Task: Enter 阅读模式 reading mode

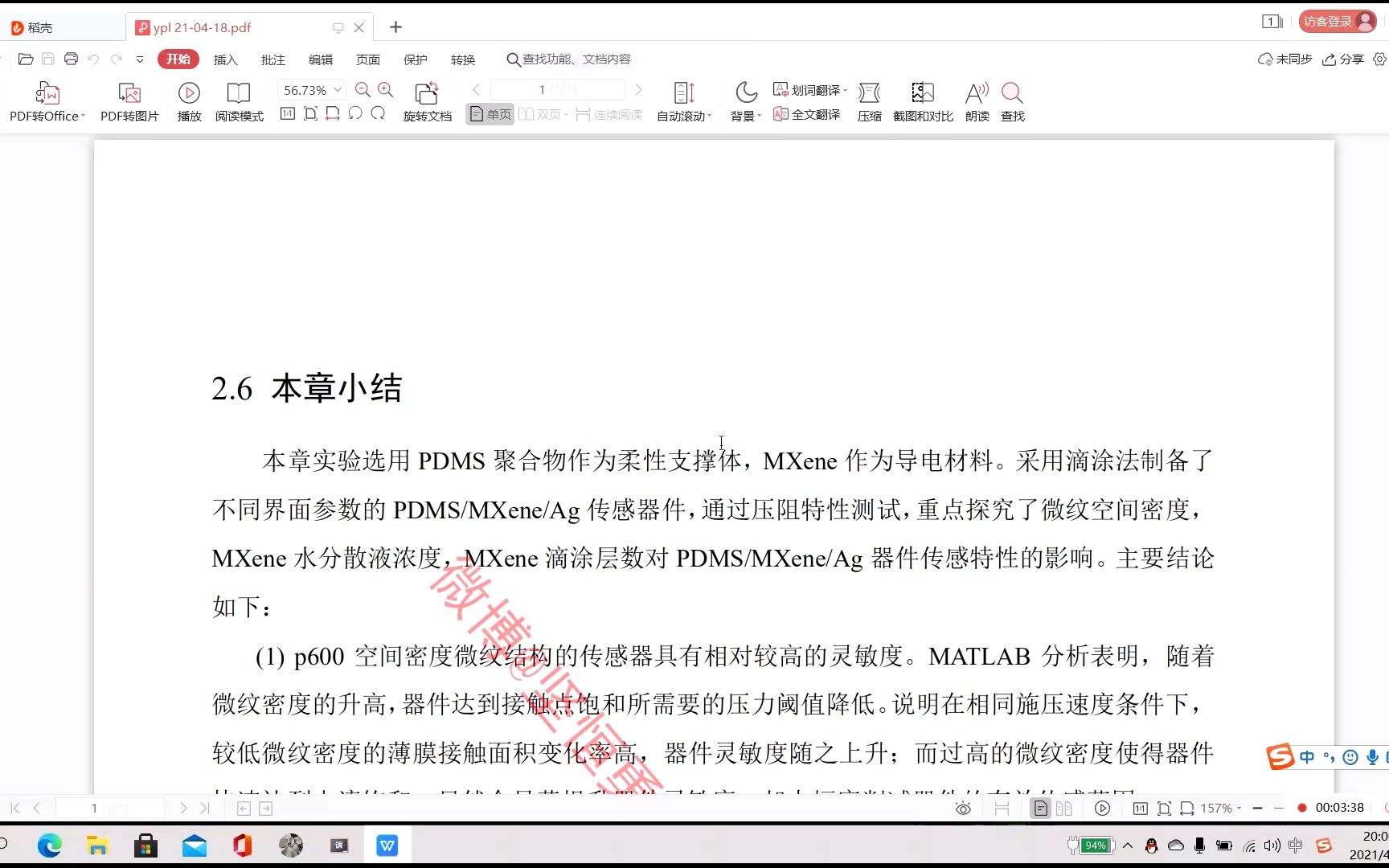Action: [x=239, y=102]
